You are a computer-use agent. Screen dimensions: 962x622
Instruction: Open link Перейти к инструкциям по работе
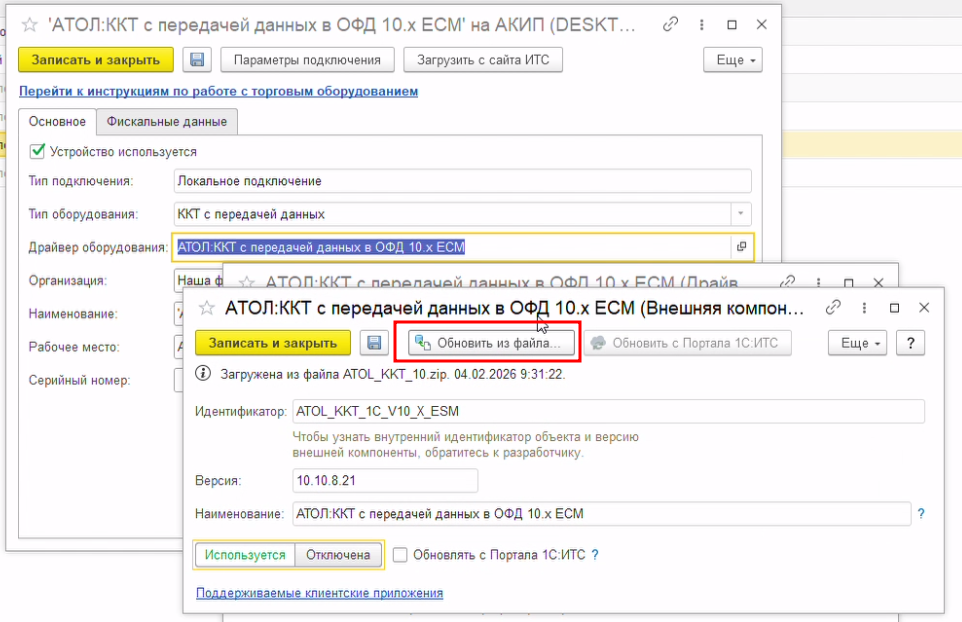tap(218, 91)
